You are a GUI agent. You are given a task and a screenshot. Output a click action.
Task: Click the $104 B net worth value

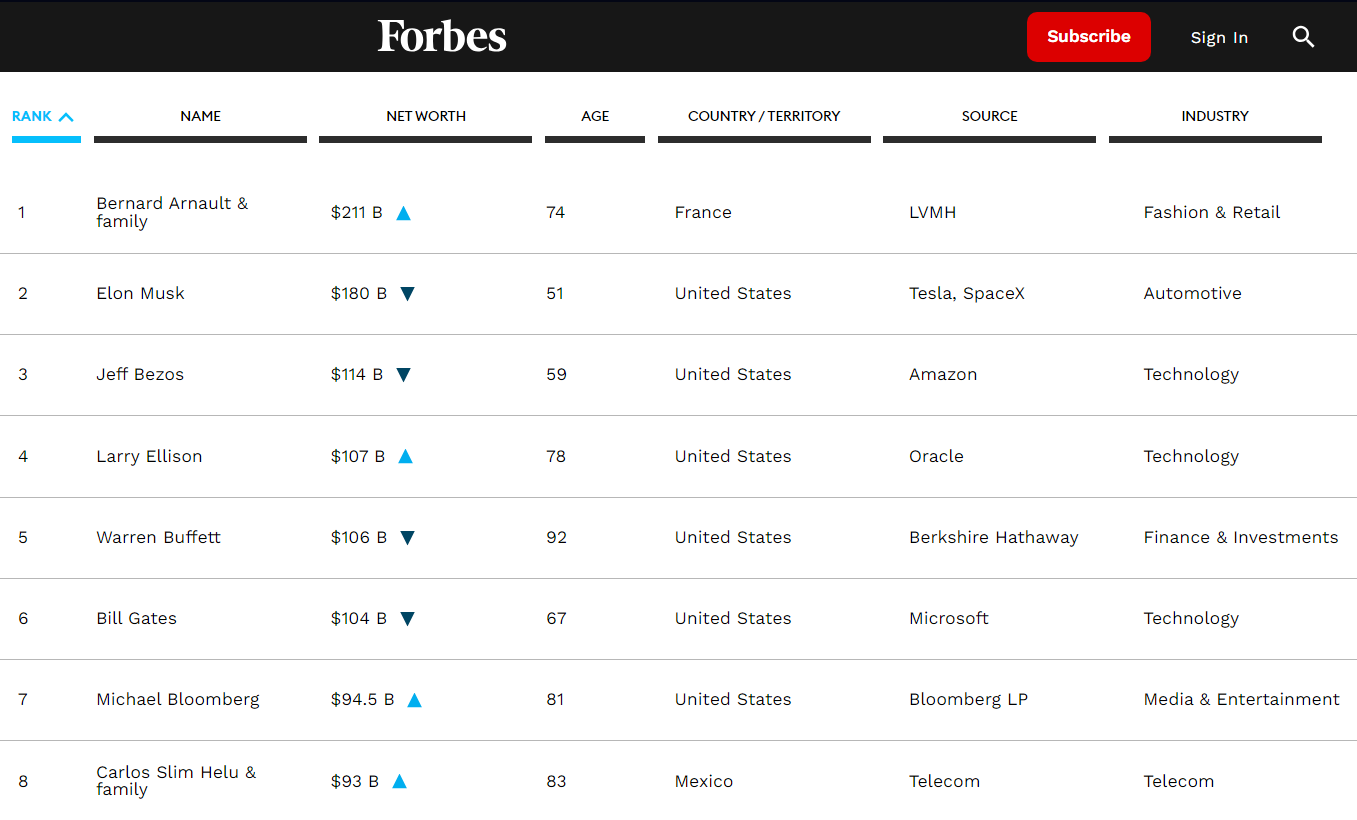pyautogui.click(x=359, y=618)
